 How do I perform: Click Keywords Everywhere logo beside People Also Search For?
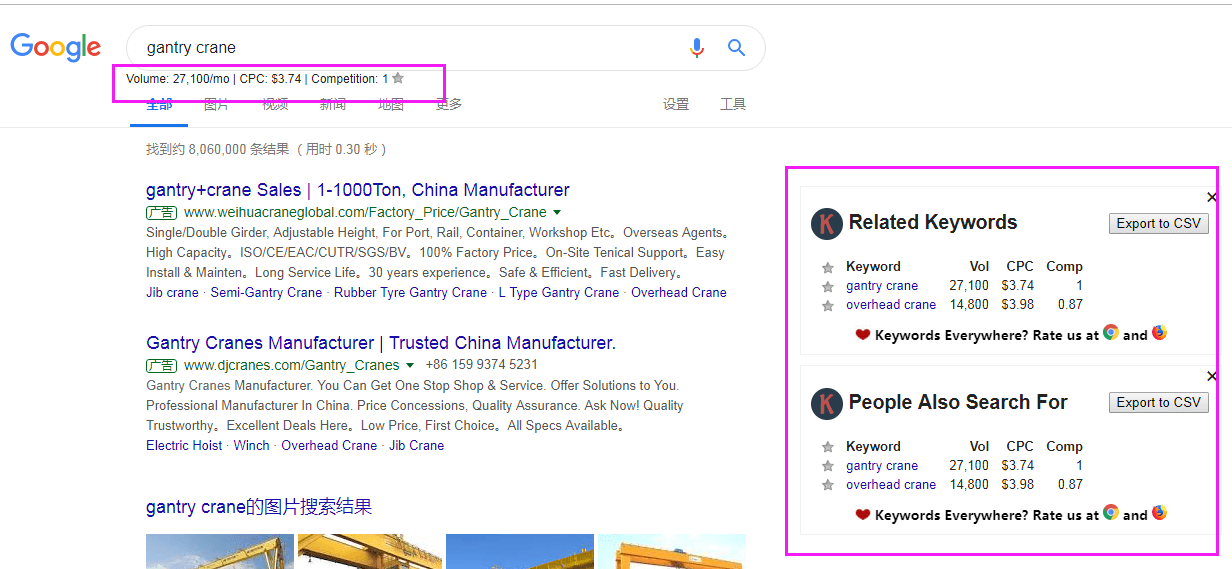(827, 403)
